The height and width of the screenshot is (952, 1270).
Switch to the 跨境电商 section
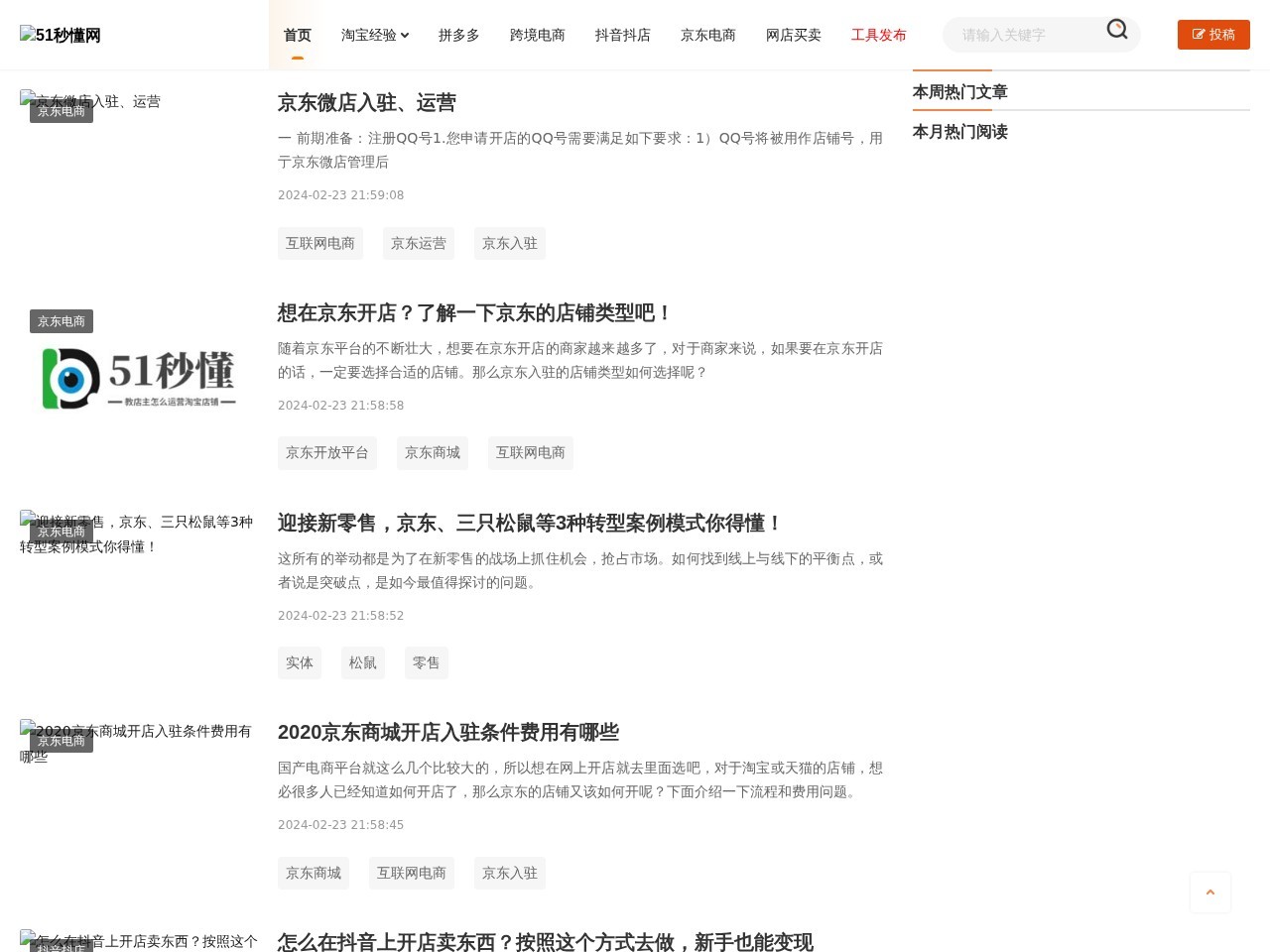(538, 35)
